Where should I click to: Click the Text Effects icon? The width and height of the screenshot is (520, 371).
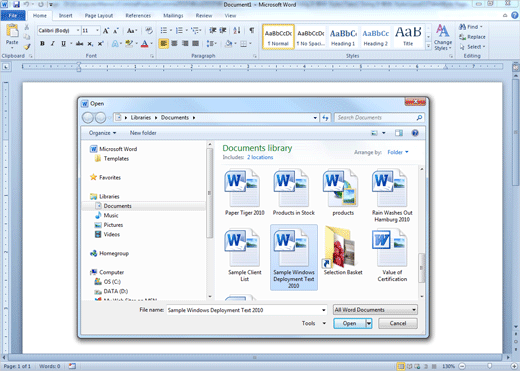click(115, 44)
